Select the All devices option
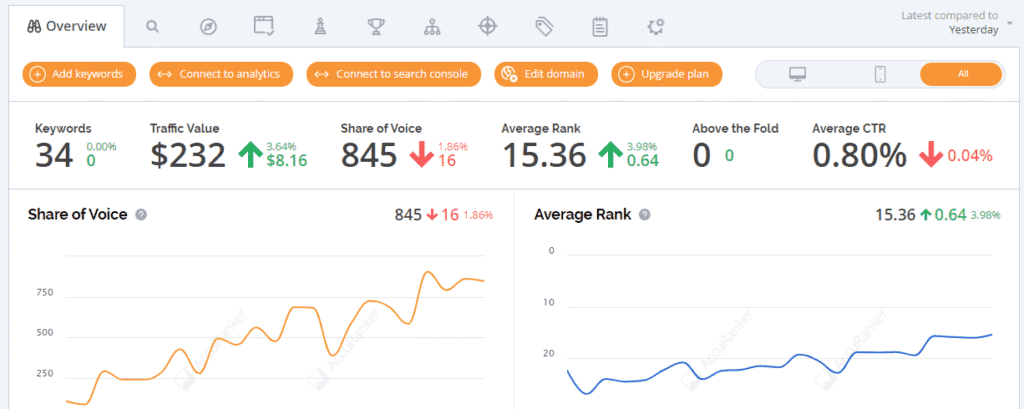 (x=961, y=74)
